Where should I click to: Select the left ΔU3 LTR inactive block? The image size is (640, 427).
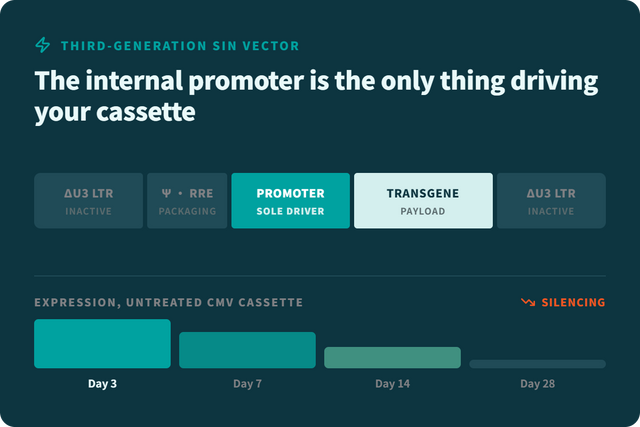pyautogui.click(x=89, y=201)
